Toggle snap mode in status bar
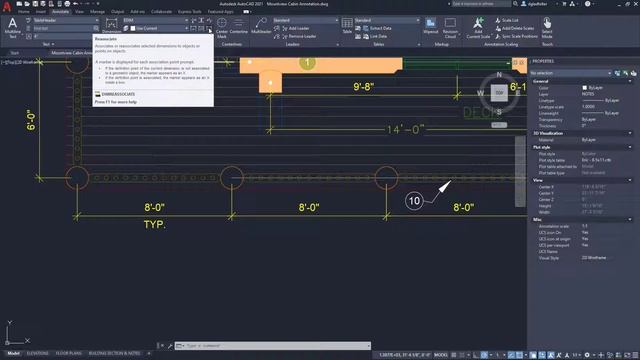This screenshot has width=640, height=360. [462, 355]
